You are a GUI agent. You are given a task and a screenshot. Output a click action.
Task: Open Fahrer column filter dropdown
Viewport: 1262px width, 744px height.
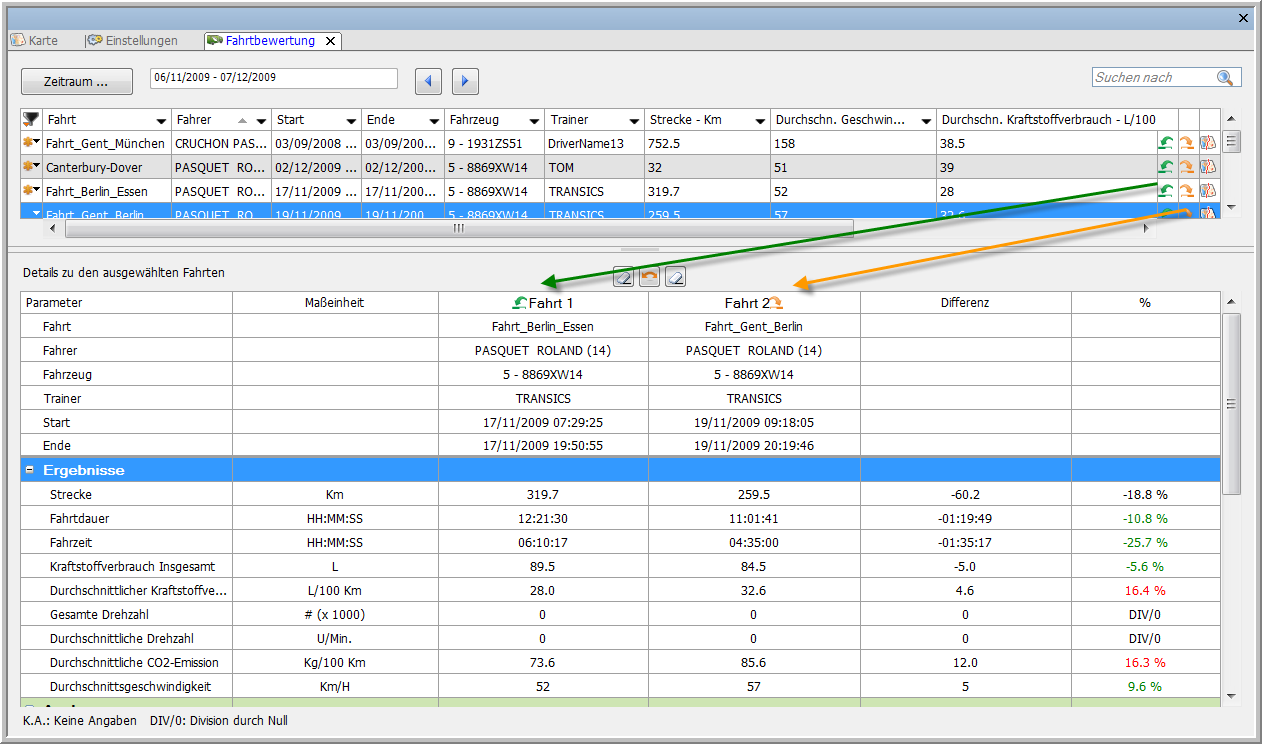click(262, 121)
